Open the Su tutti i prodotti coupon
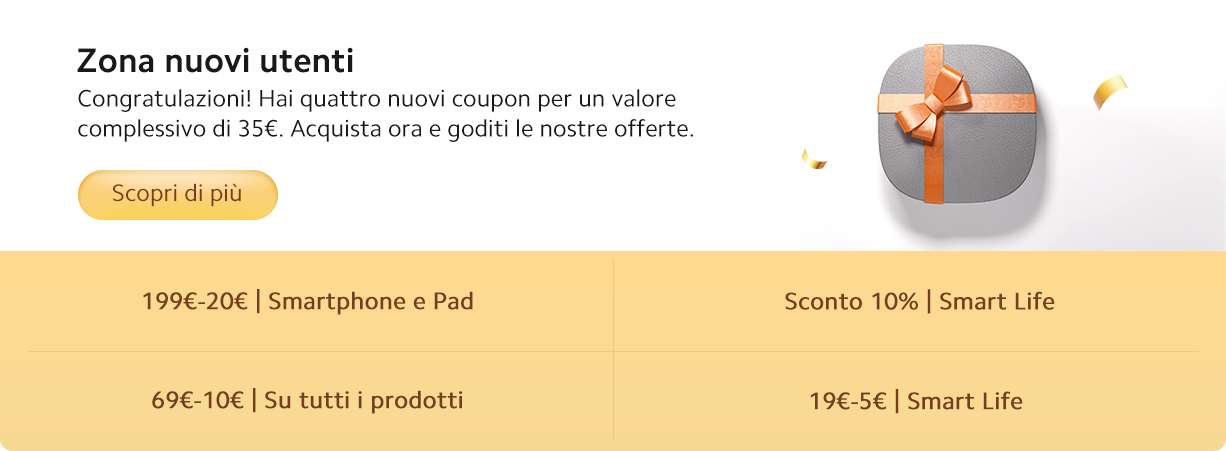Screen dimensions: 1226x451 (x=364, y=401)
